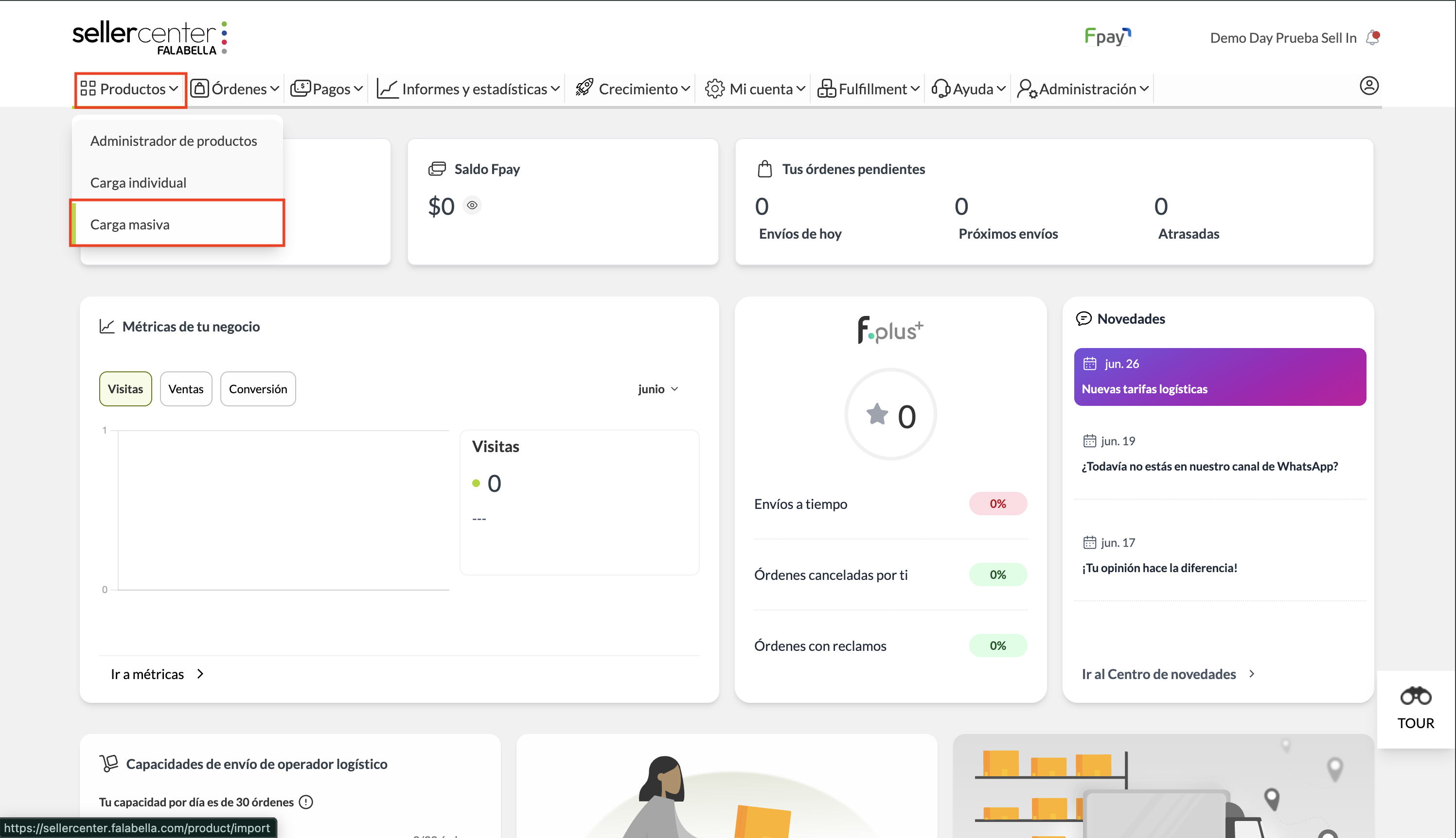Click the Próximos envíos count
Image resolution: width=1456 pixels, height=838 pixels.
(x=961, y=206)
